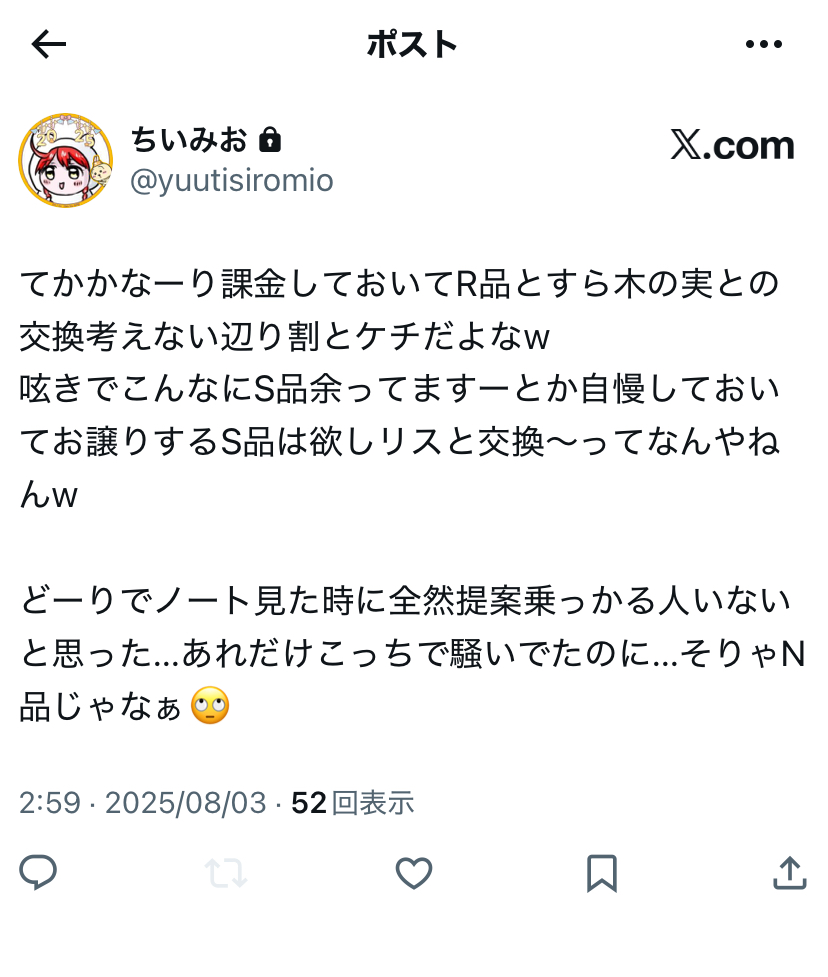
Task: Open the three-dot more options menu
Action: point(764,44)
